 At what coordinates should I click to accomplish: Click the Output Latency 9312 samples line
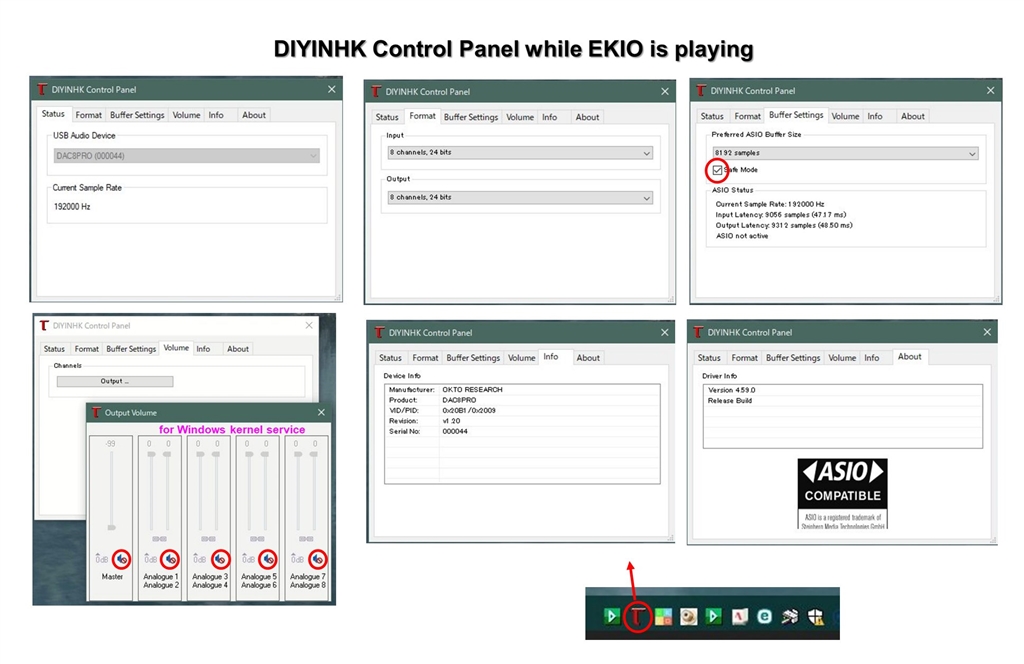point(784,225)
